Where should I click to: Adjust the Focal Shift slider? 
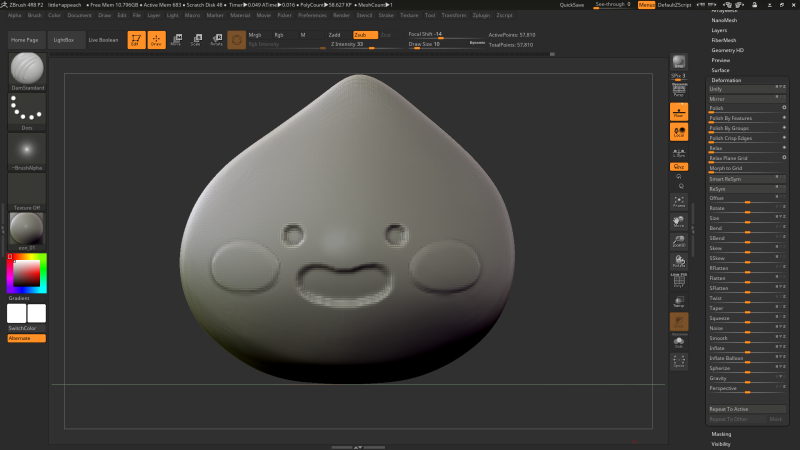point(445,35)
